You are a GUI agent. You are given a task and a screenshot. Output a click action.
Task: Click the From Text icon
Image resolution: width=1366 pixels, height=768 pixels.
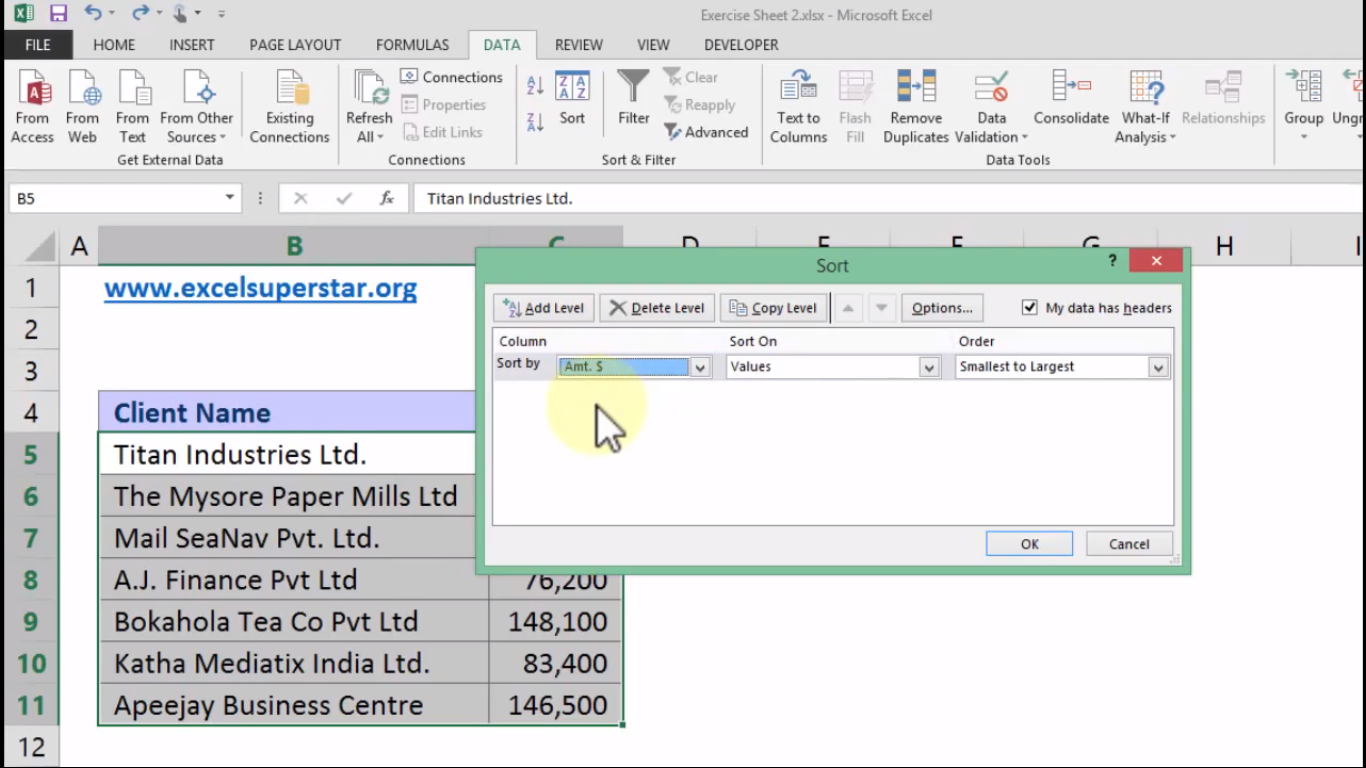(132, 106)
